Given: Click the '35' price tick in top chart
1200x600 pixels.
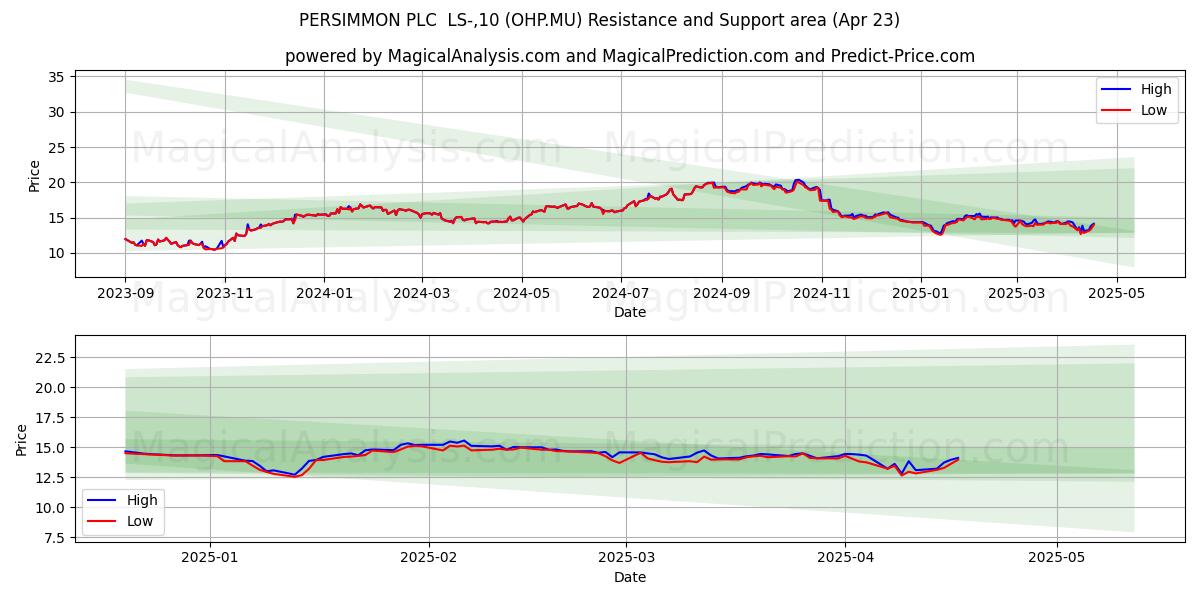Looking at the screenshot, I should (56, 77).
